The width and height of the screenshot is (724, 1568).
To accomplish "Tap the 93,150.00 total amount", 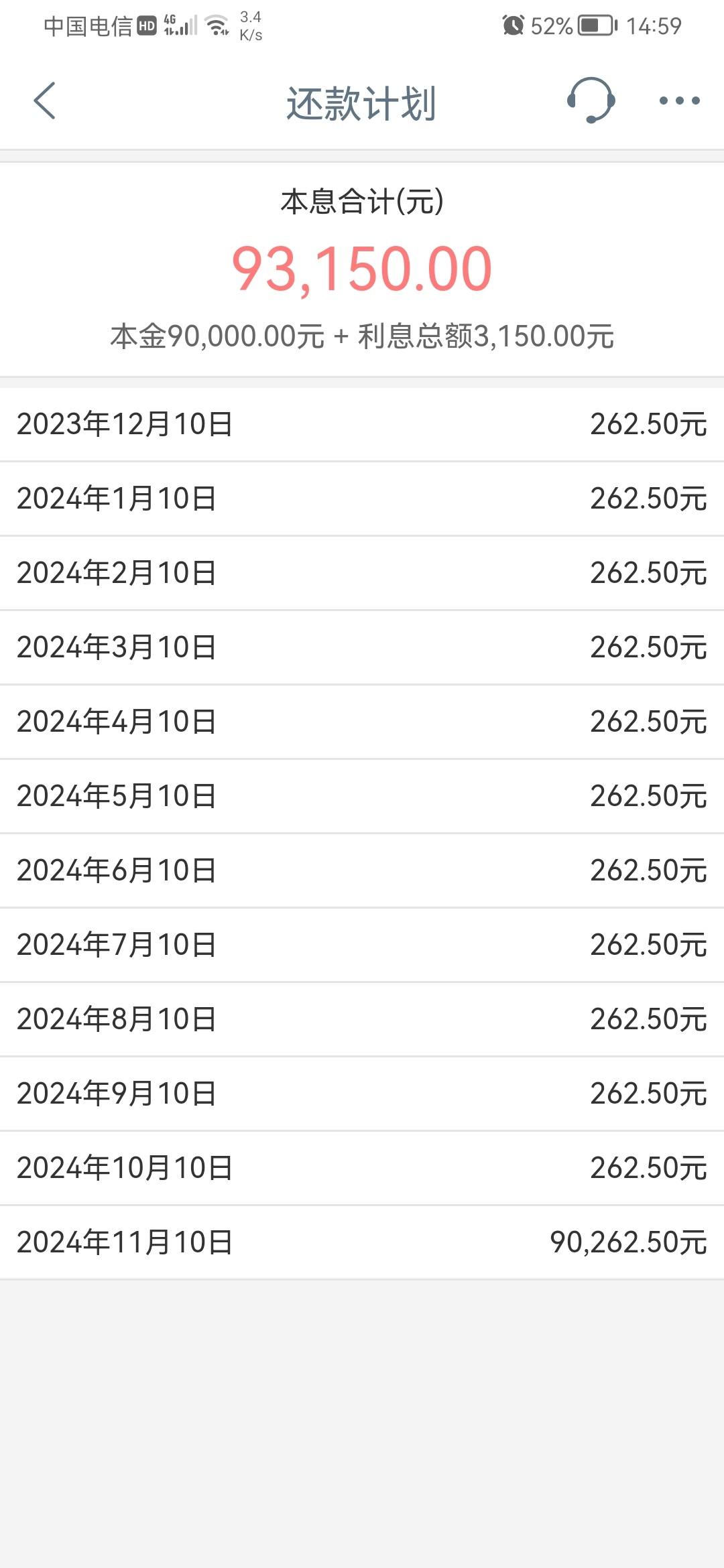I will (x=362, y=269).
